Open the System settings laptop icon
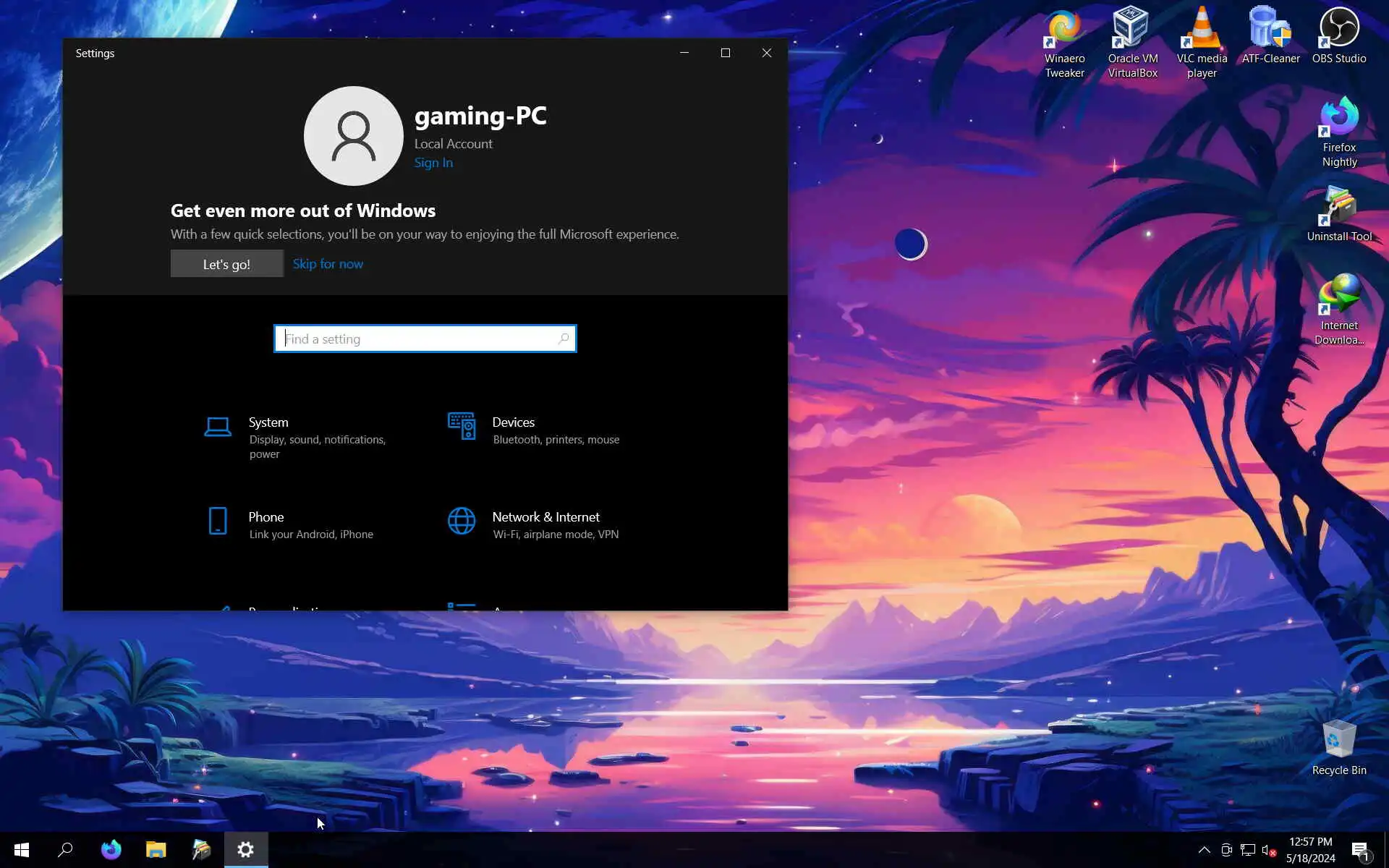The width and height of the screenshot is (1389, 868). pos(218,427)
